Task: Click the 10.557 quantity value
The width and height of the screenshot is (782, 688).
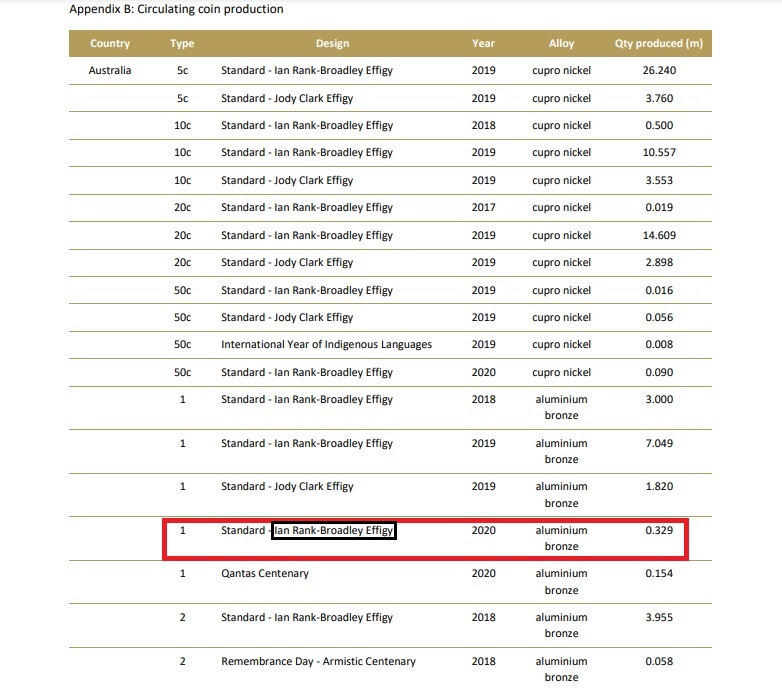Action: [x=659, y=153]
